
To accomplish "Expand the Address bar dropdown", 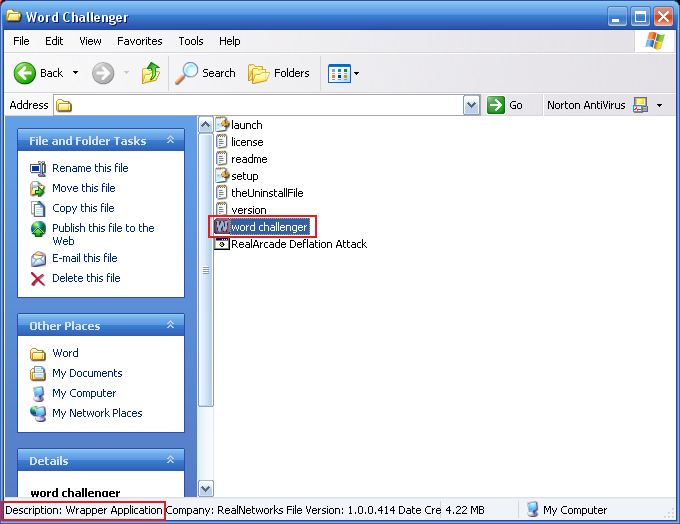I will [471, 105].
